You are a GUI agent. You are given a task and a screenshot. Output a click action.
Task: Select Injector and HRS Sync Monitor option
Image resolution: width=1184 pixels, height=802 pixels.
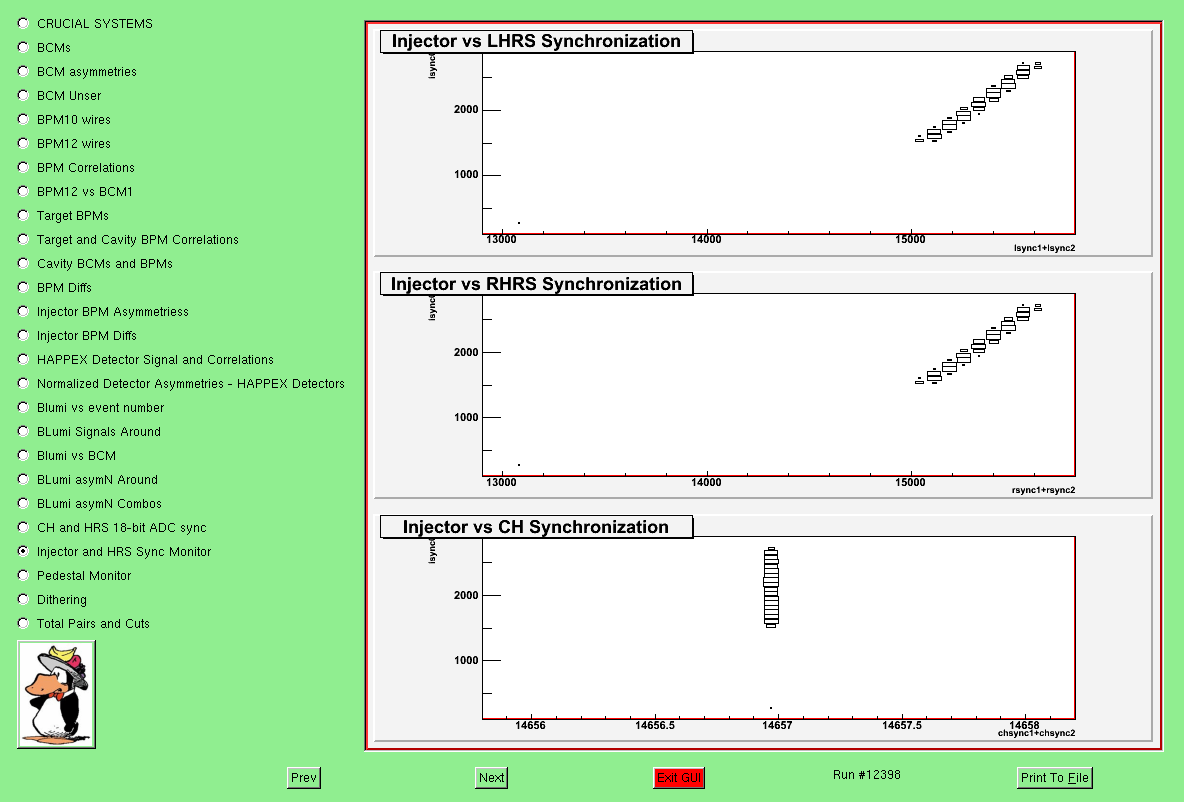point(23,551)
